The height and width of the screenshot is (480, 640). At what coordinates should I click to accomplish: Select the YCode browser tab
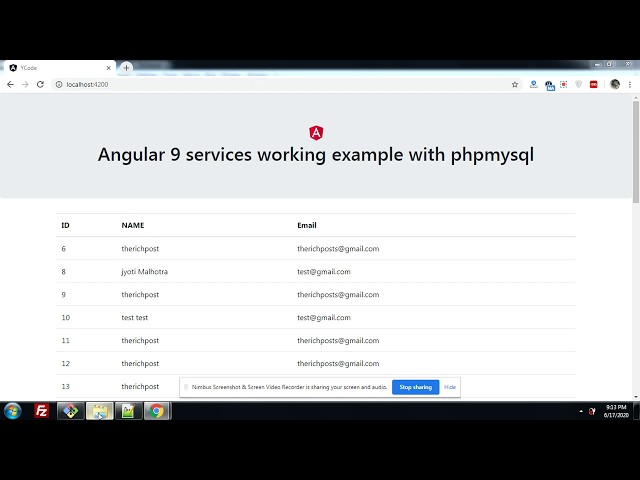click(60, 68)
